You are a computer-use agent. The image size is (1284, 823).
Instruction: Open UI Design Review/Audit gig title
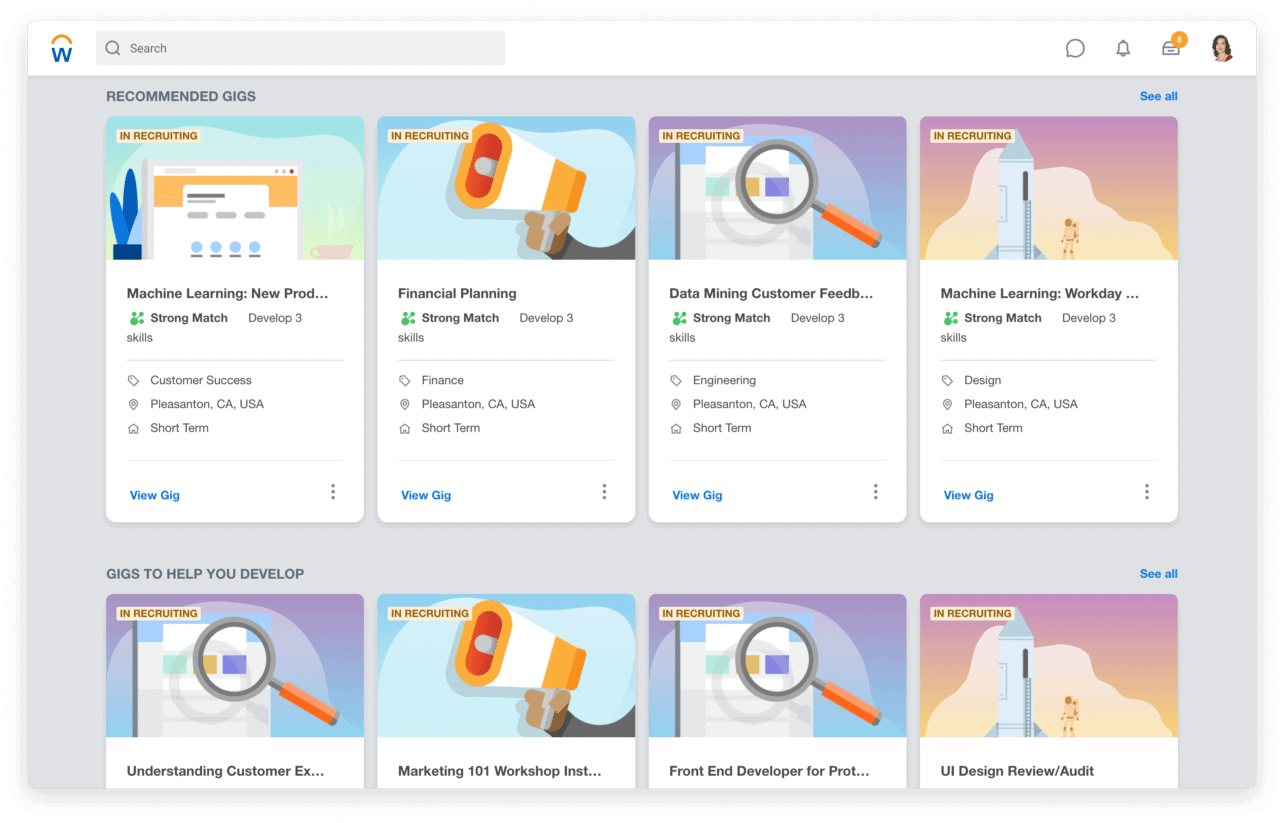click(x=1017, y=771)
